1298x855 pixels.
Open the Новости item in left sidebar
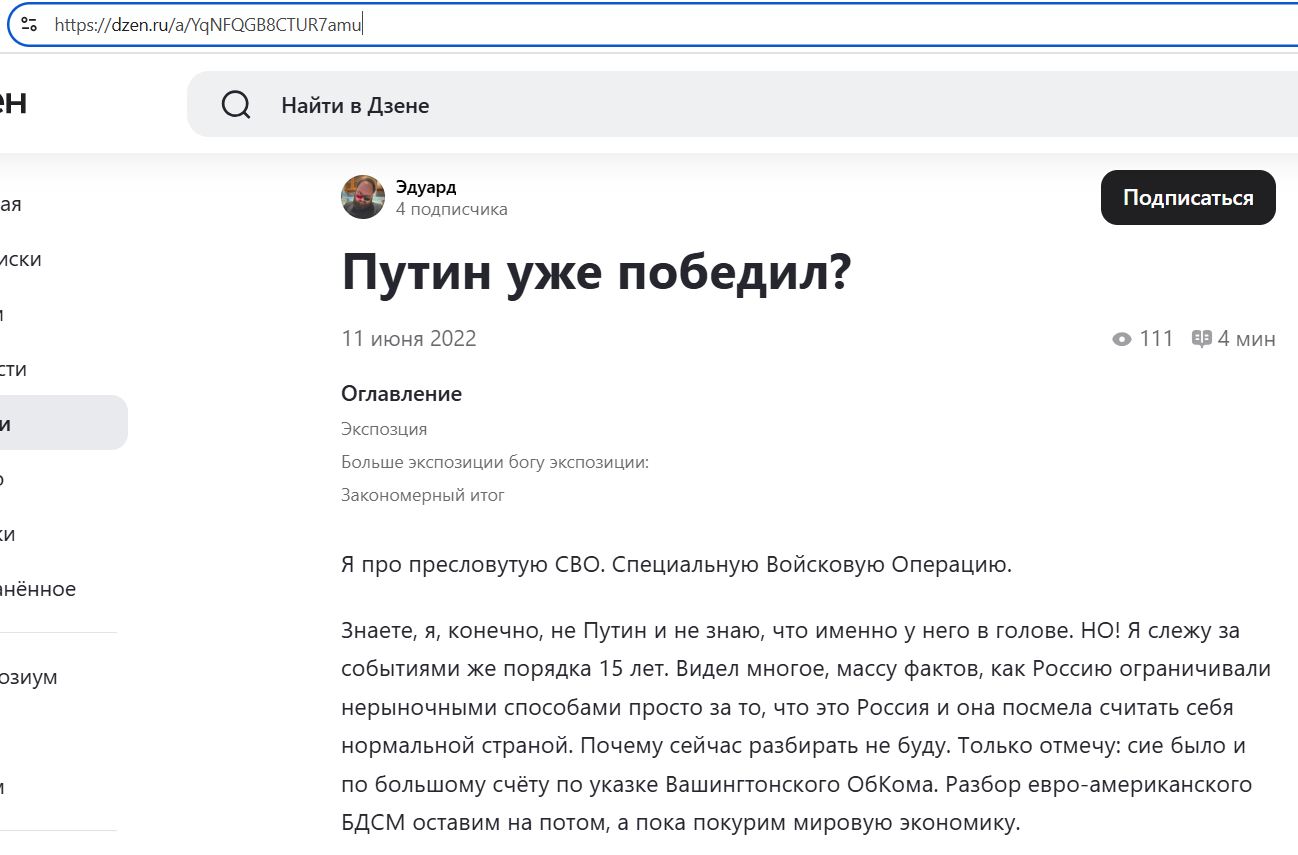(x=12, y=370)
